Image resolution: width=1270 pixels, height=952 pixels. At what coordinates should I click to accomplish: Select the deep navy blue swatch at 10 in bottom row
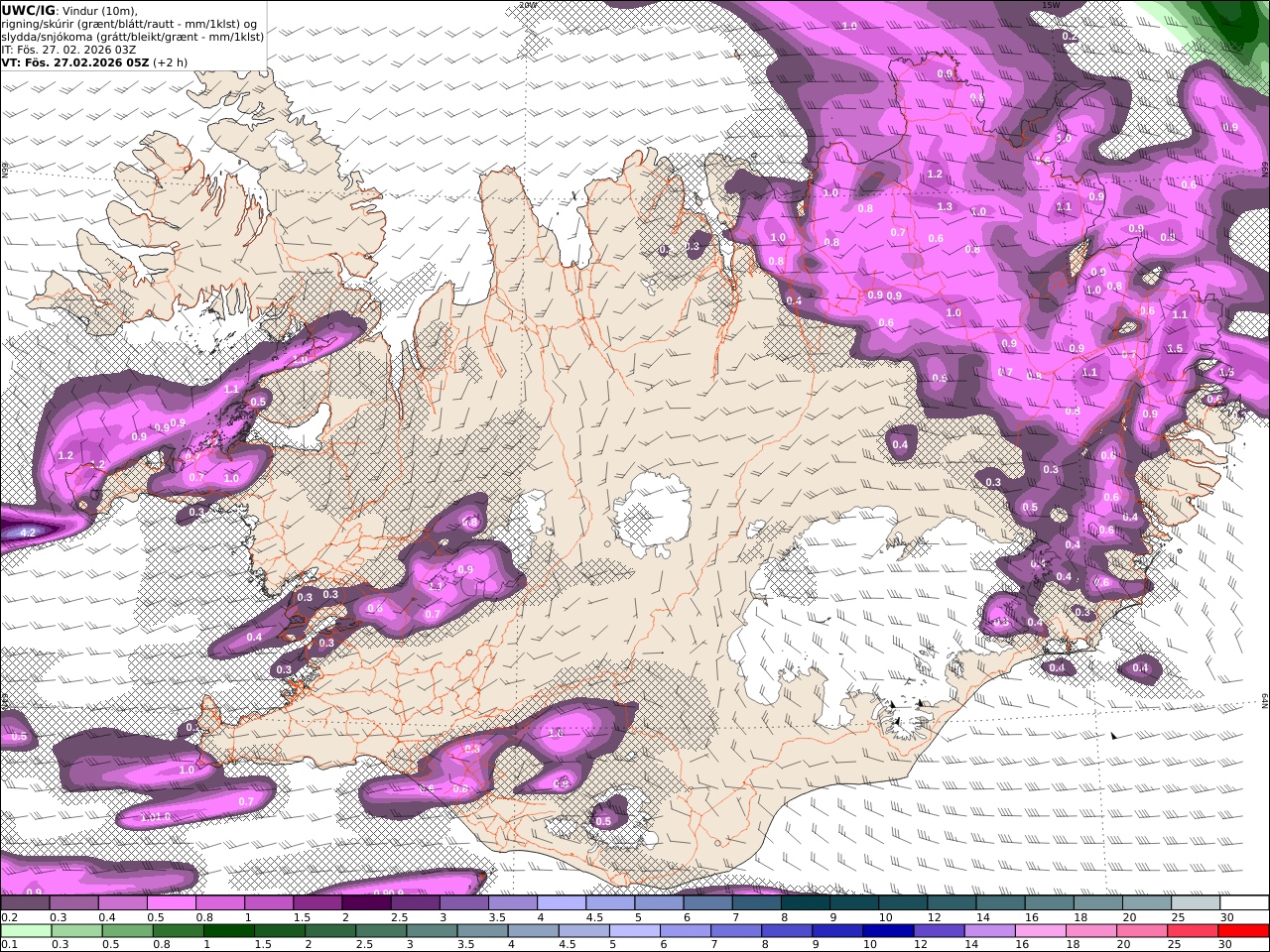(x=888, y=931)
